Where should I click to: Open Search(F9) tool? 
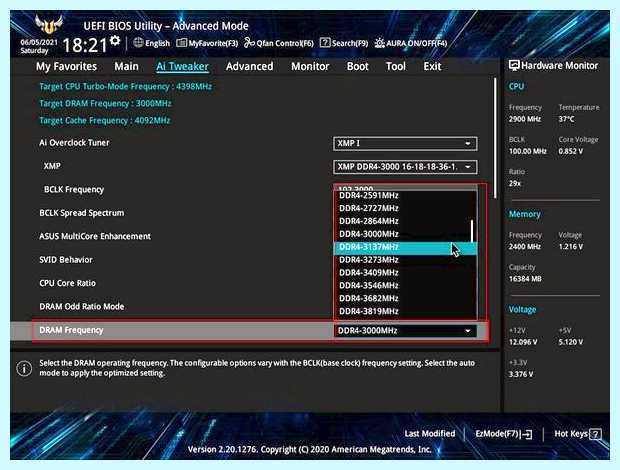coord(344,43)
